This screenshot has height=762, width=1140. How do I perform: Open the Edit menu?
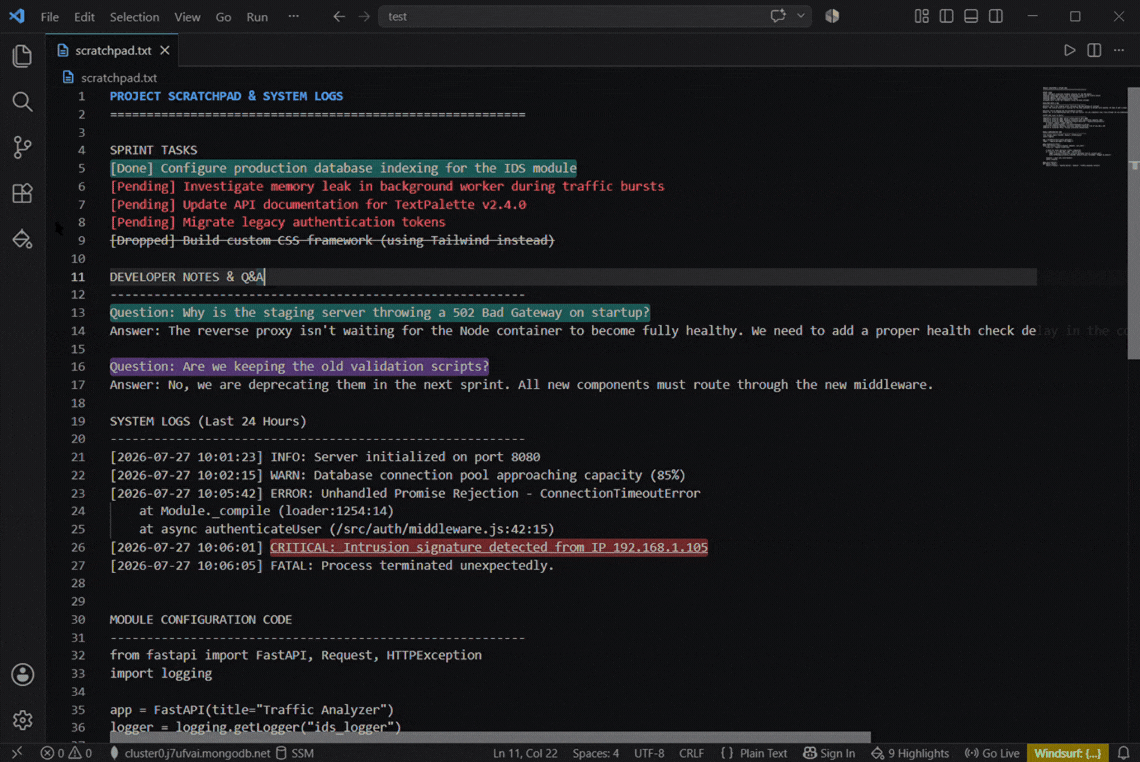coord(84,17)
